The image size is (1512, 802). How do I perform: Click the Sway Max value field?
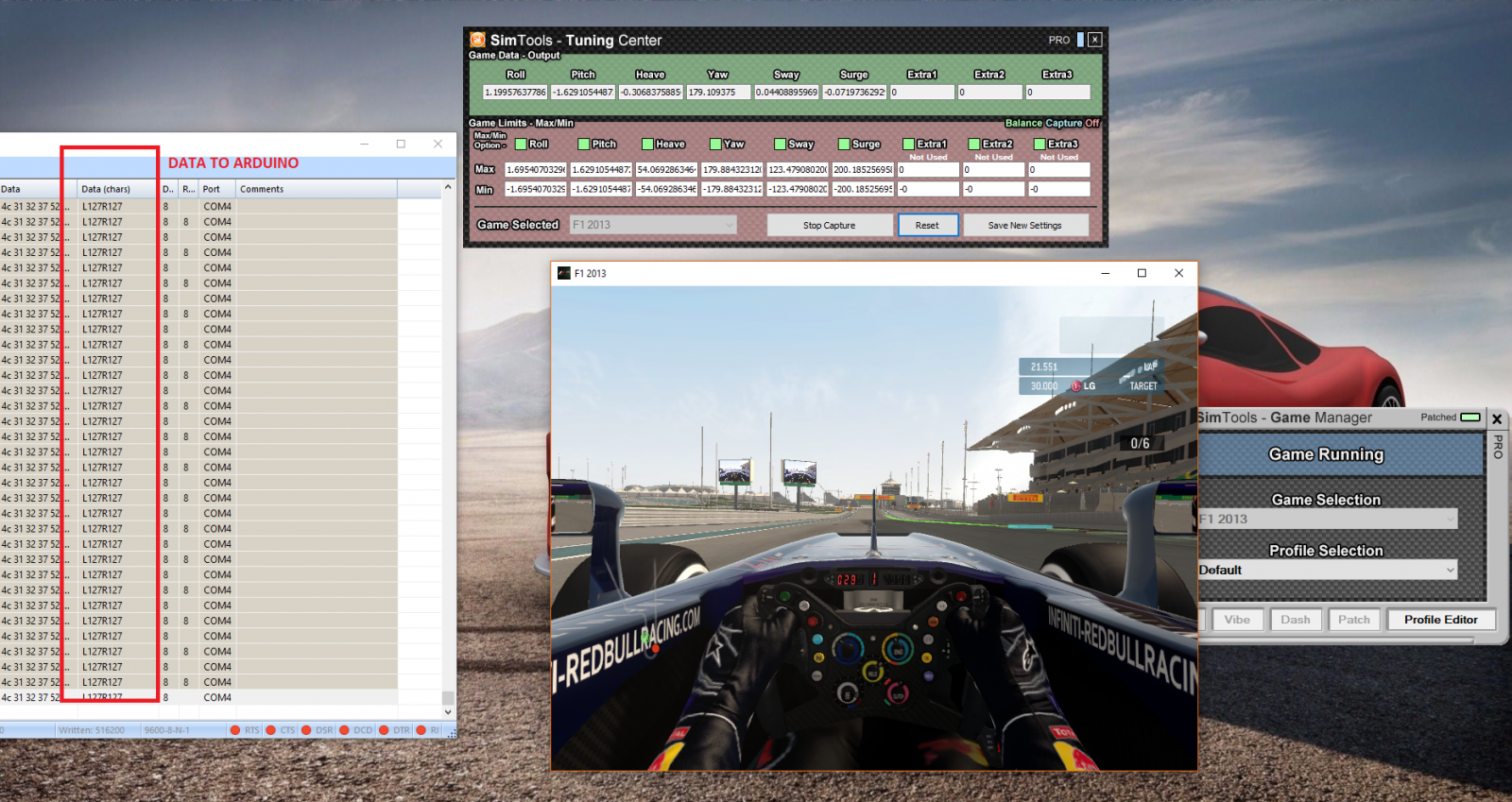[797, 170]
